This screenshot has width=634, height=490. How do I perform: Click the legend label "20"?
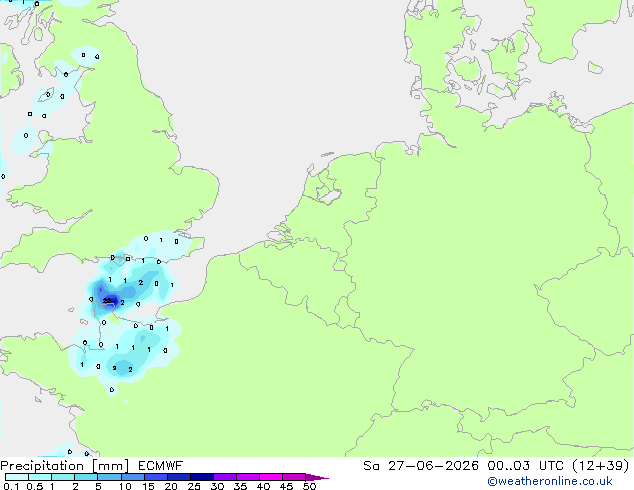tap(171, 486)
